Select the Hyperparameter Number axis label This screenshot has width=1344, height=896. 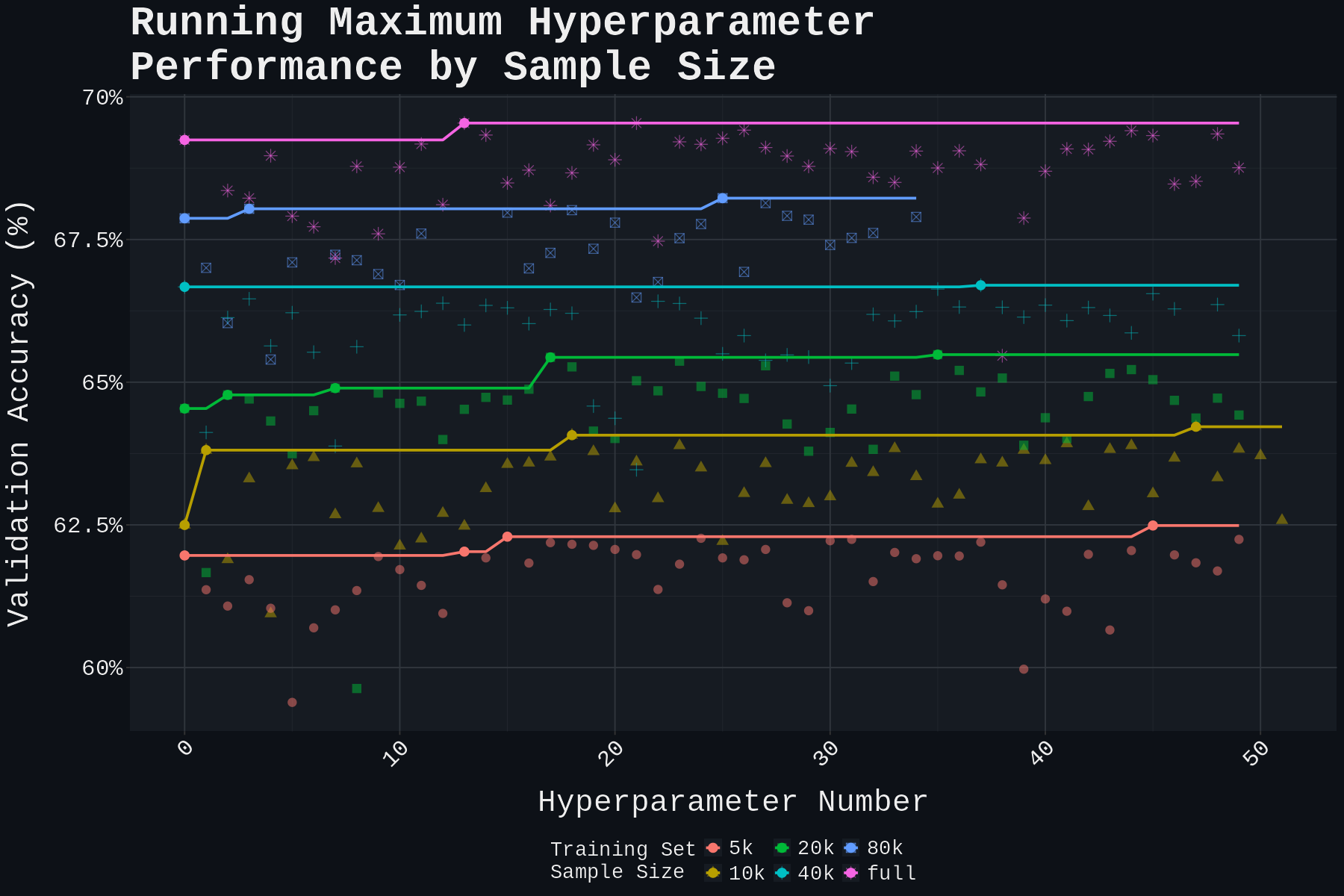click(732, 801)
